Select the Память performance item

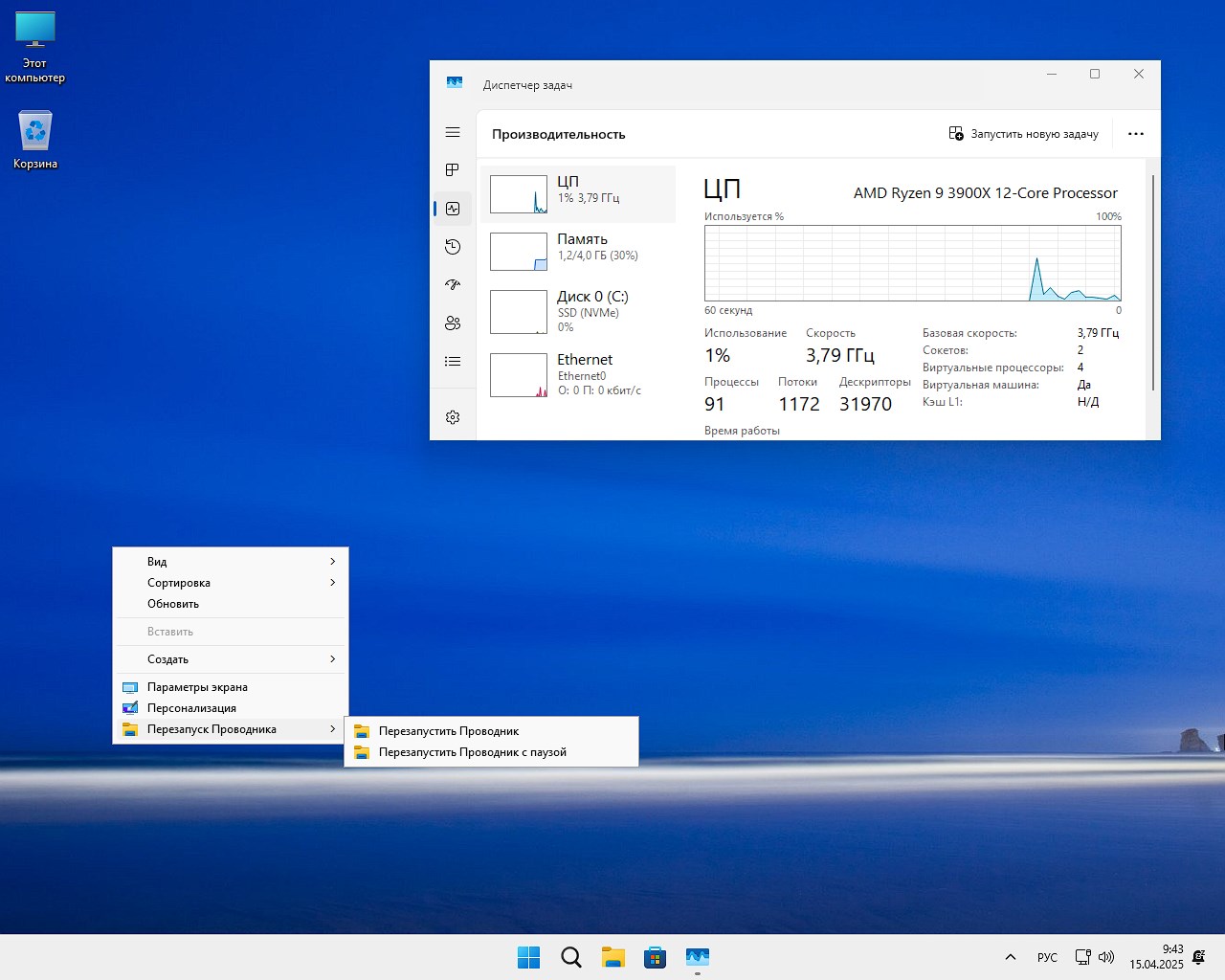578,252
